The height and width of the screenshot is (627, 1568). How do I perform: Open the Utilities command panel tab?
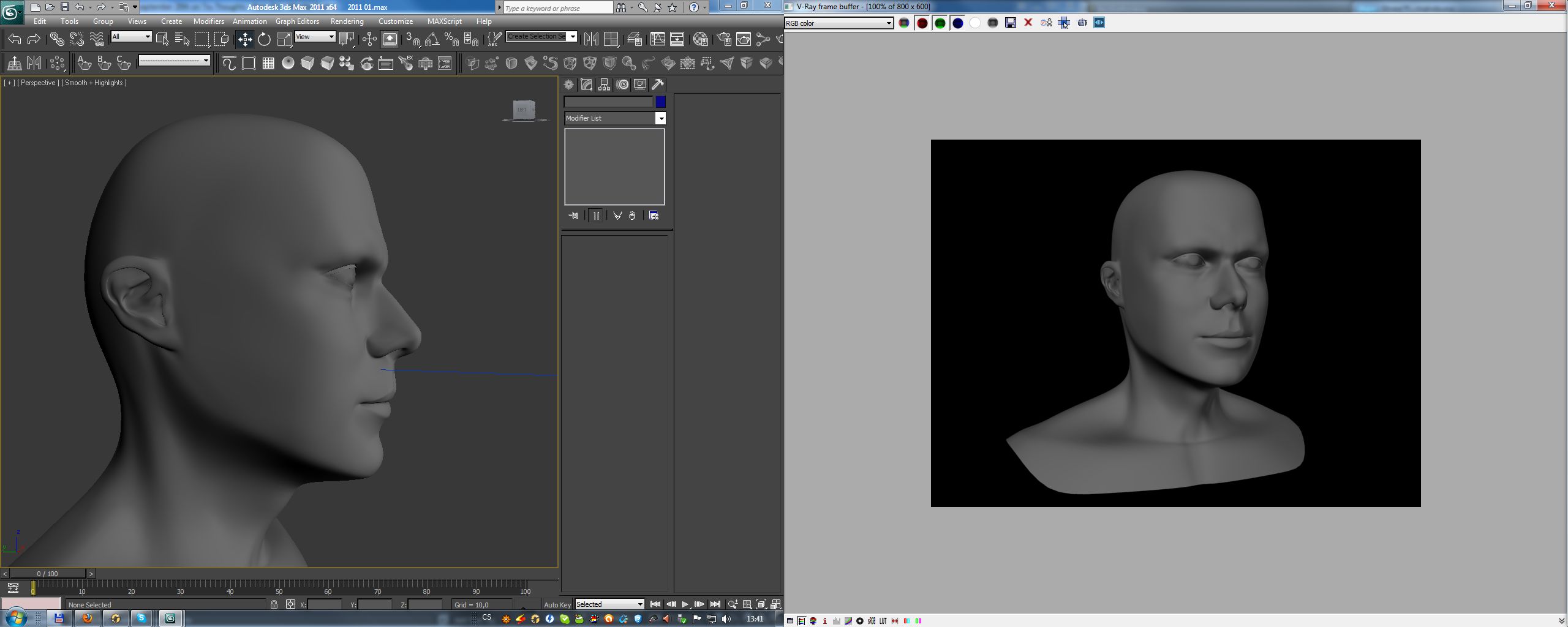point(658,84)
